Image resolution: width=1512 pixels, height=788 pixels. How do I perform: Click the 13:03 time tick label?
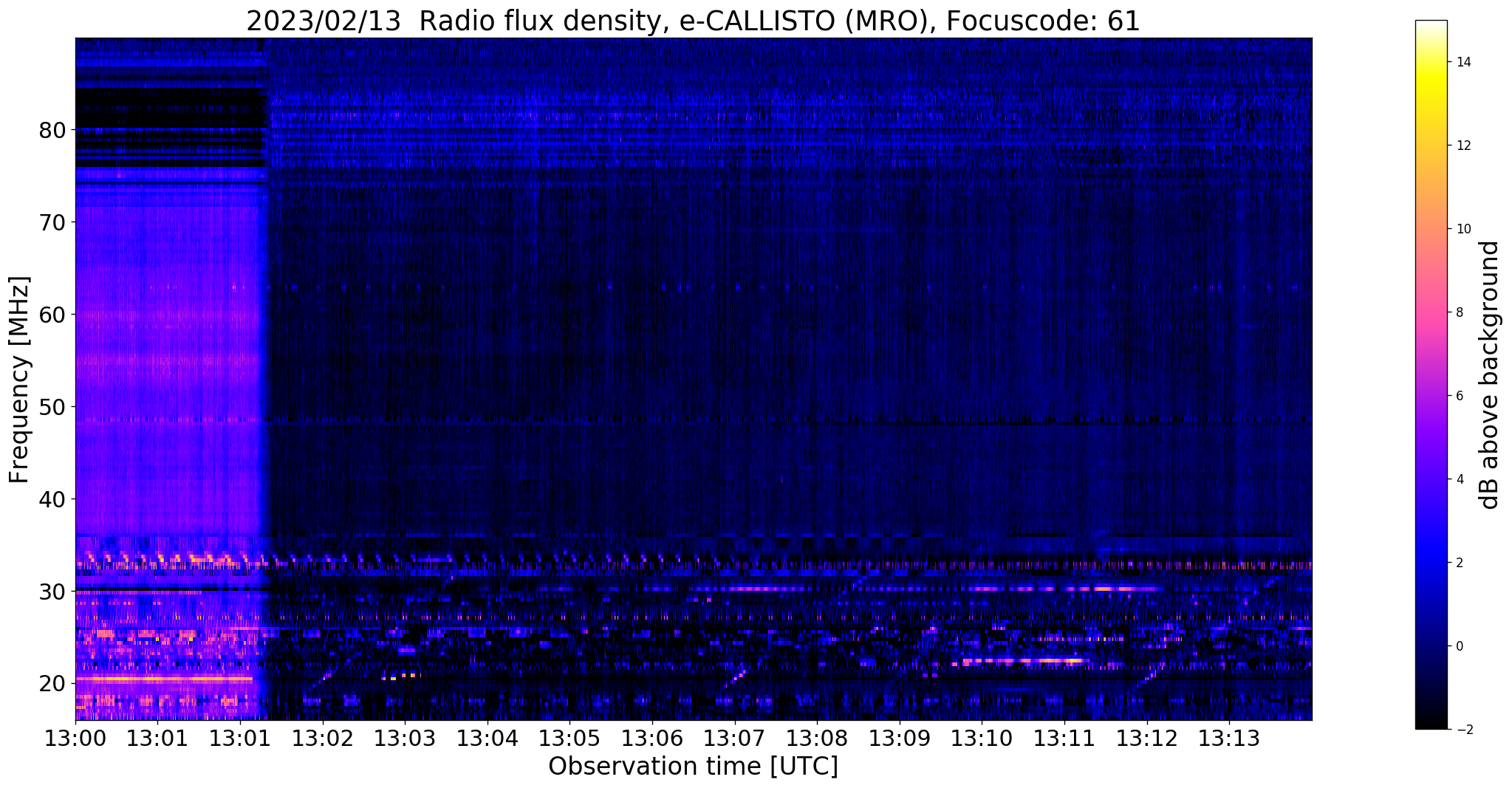(405, 738)
